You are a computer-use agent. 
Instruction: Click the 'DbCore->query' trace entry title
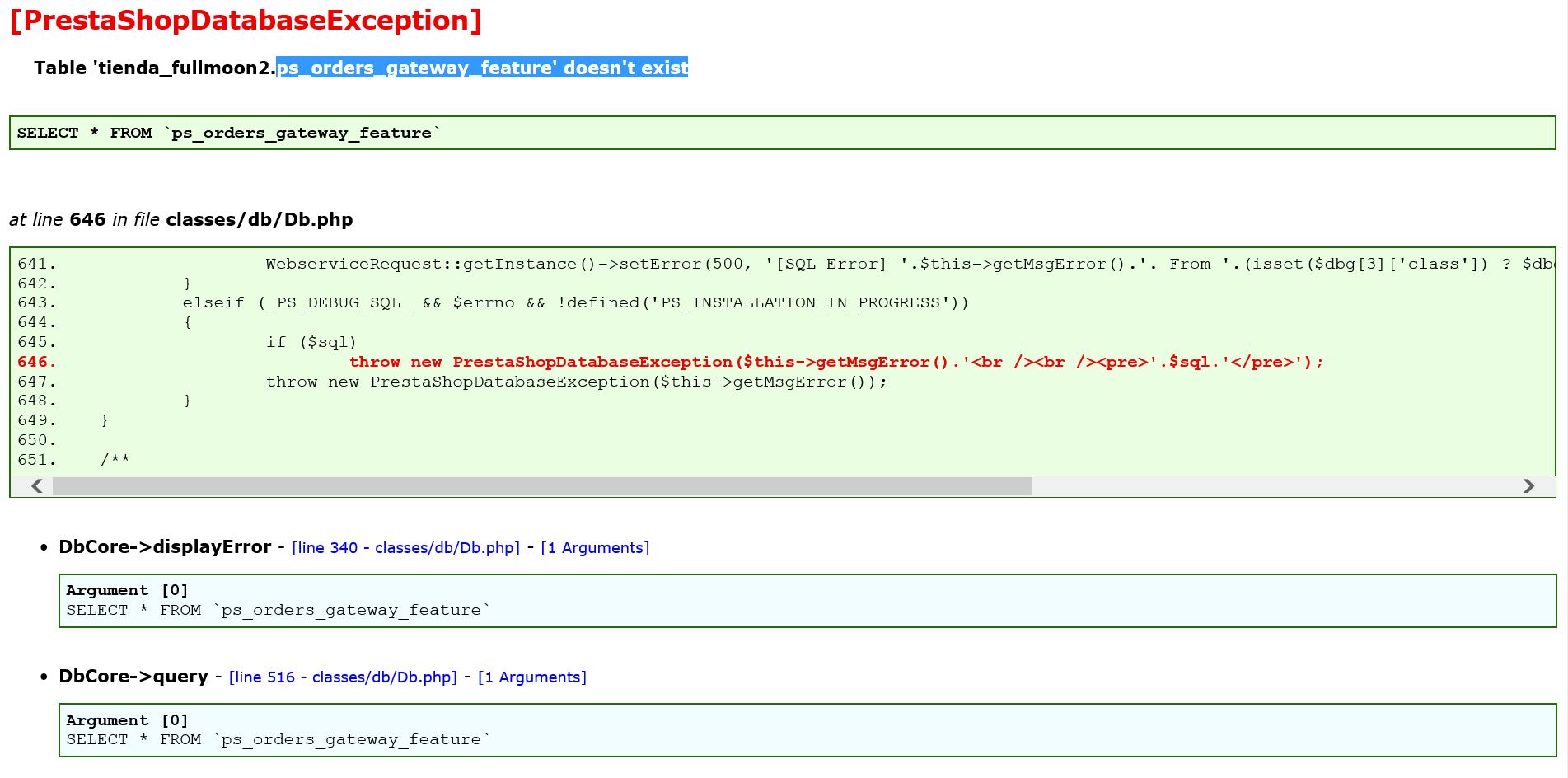[x=133, y=677]
